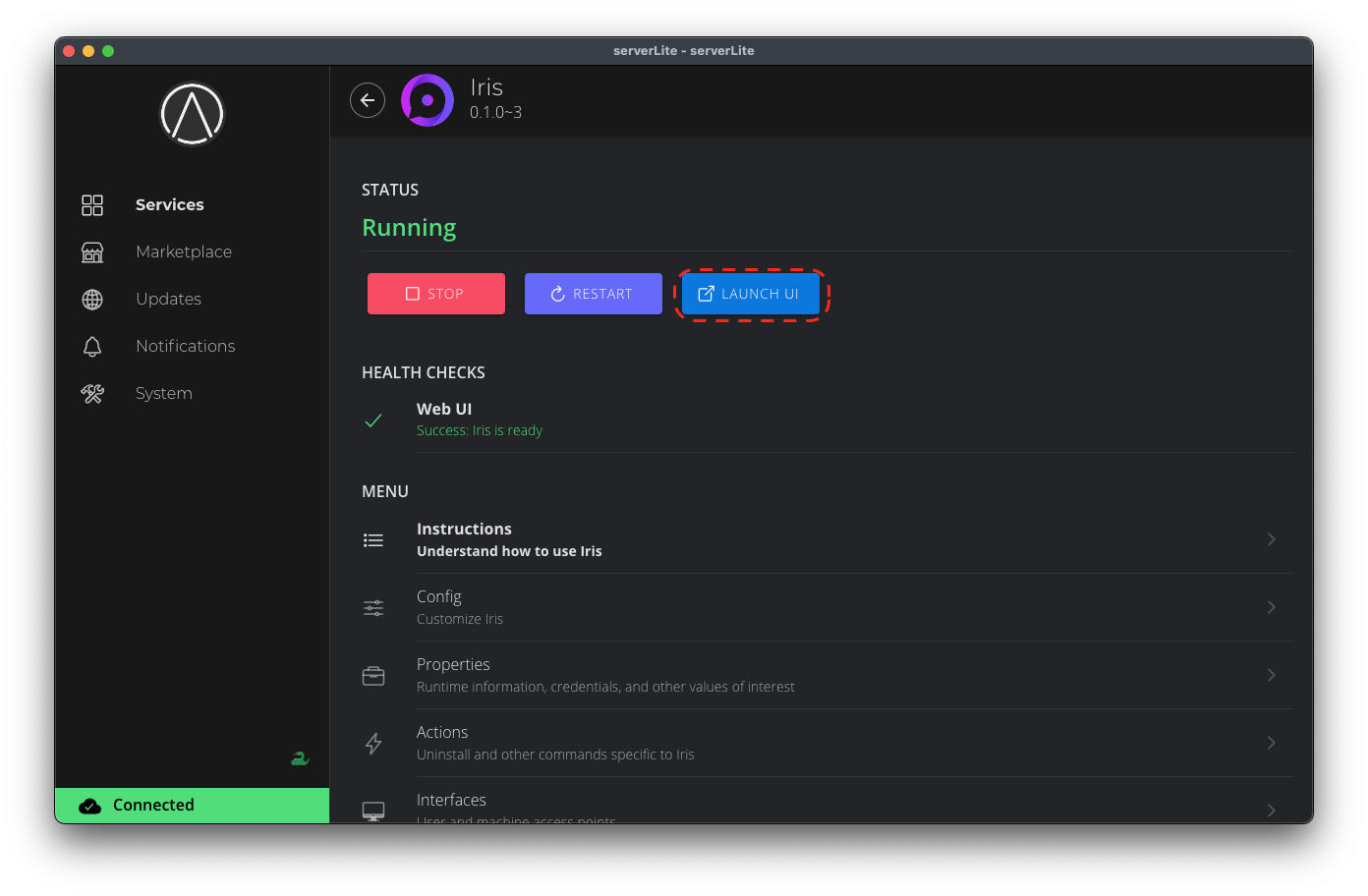Restart the Iris service
The height and width of the screenshot is (896, 1368).
(594, 294)
